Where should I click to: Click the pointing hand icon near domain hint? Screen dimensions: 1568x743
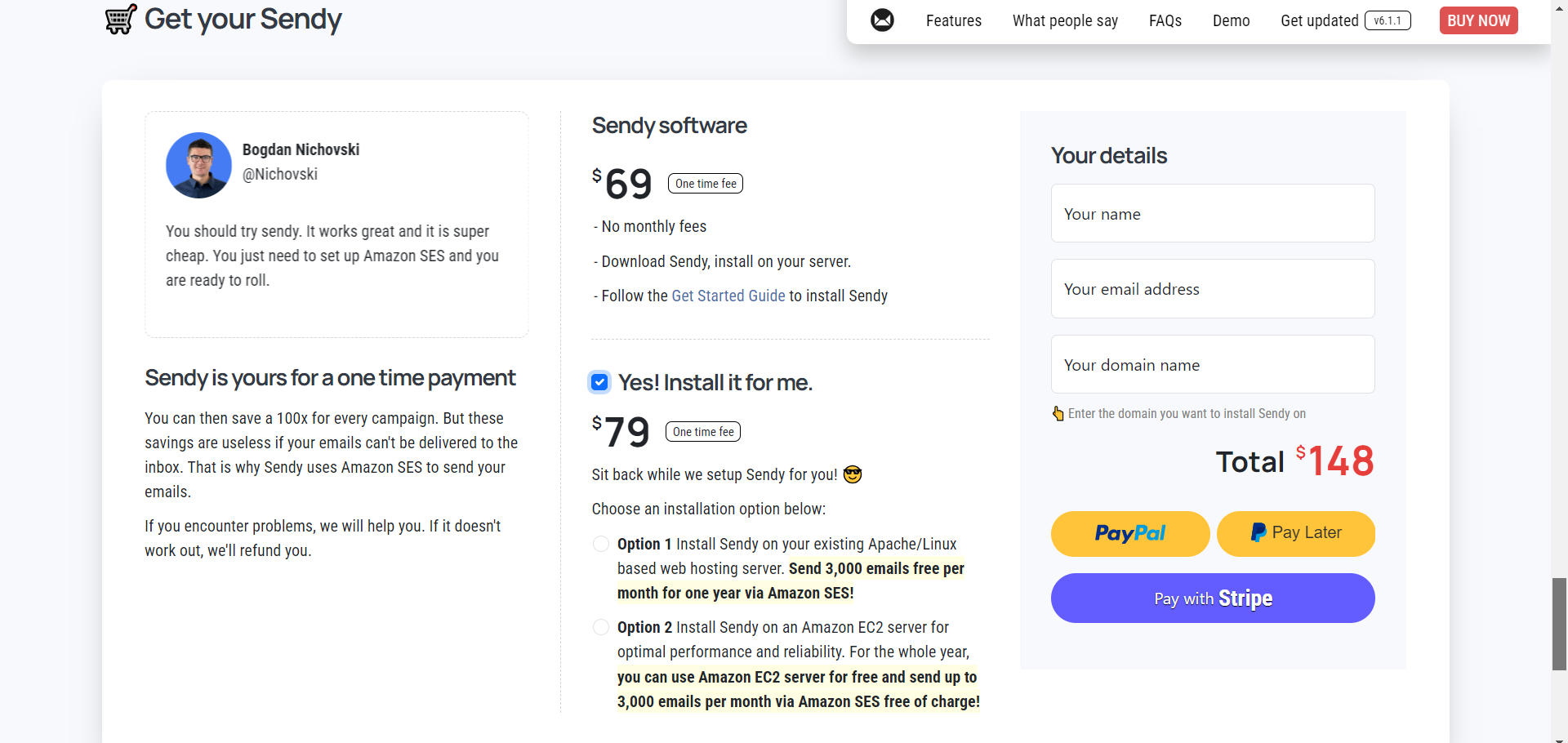1058,413
